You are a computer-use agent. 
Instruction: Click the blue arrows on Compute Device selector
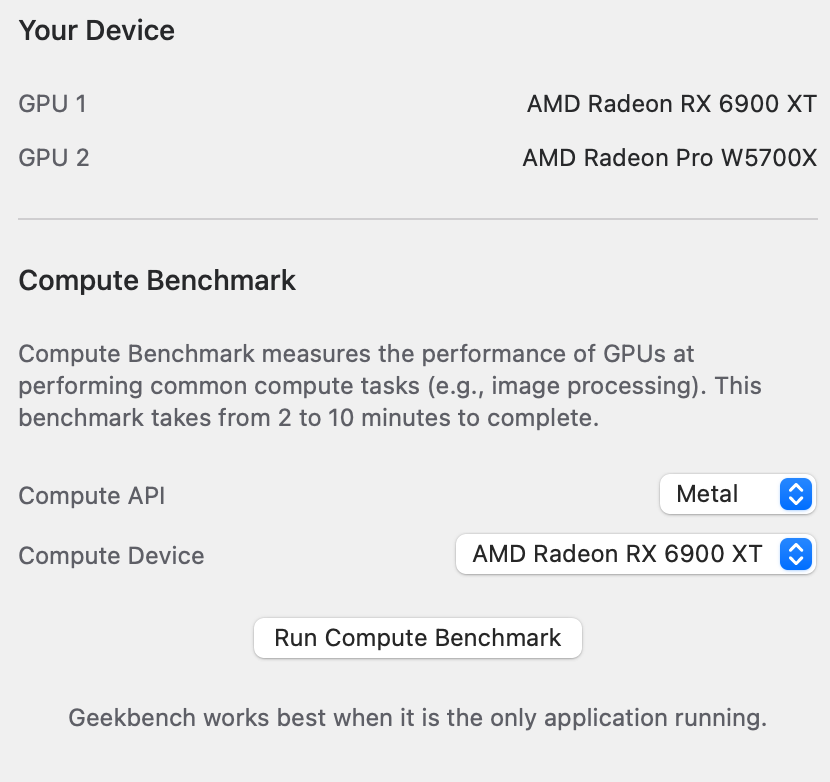(x=795, y=554)
